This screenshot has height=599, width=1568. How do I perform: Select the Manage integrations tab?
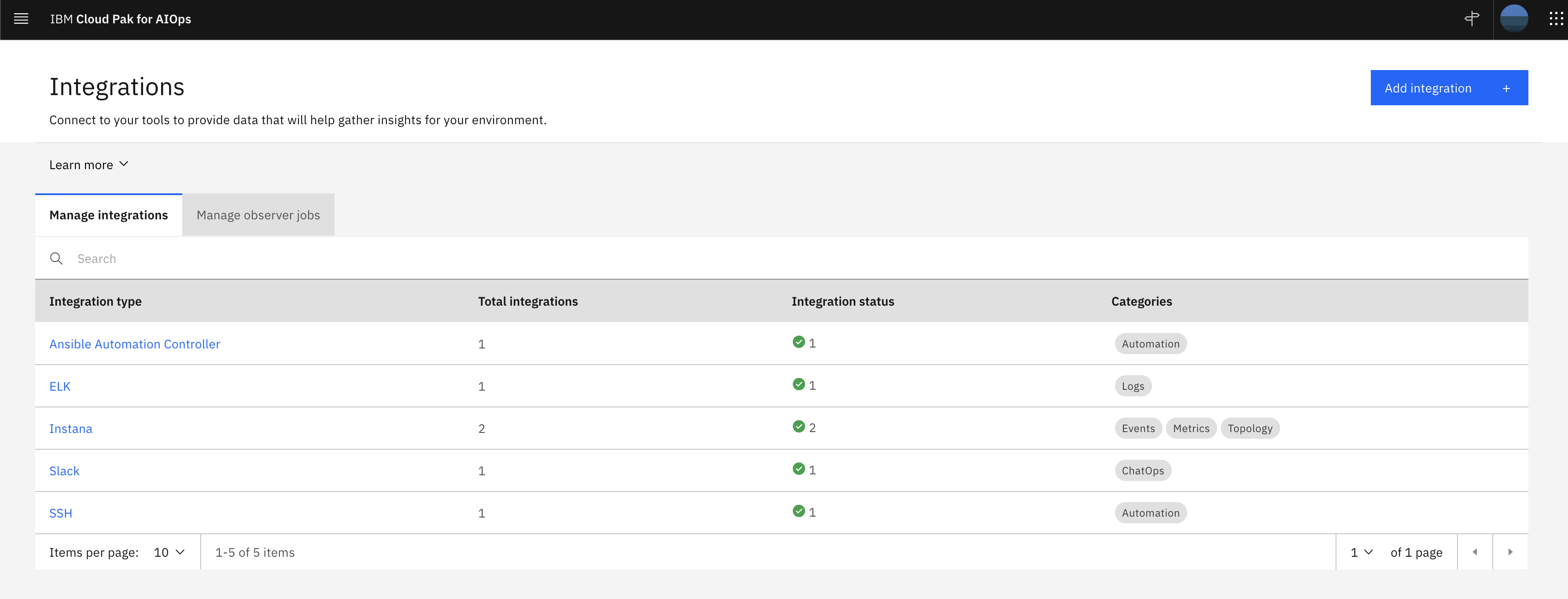point(109,215)
